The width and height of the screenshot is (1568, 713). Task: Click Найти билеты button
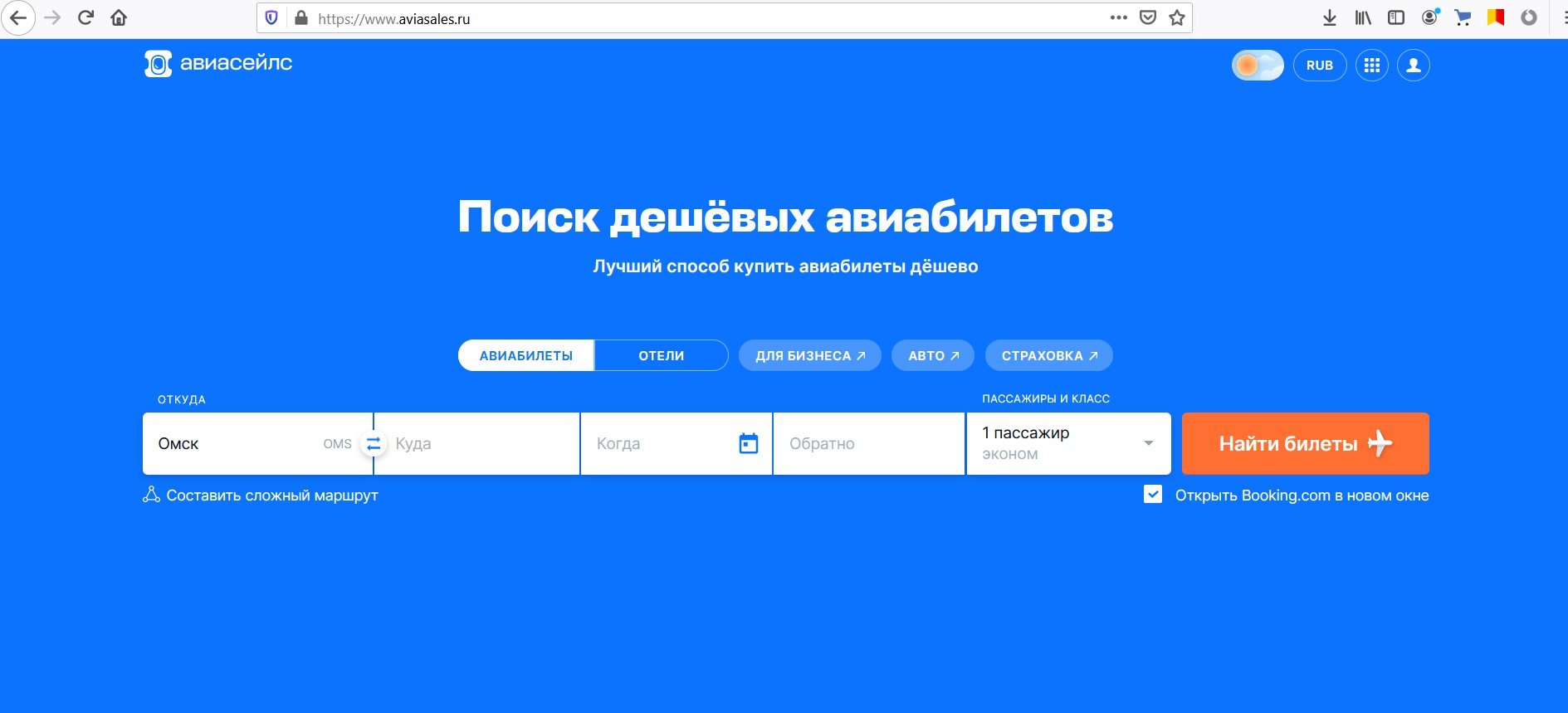tap(1306, 443)
